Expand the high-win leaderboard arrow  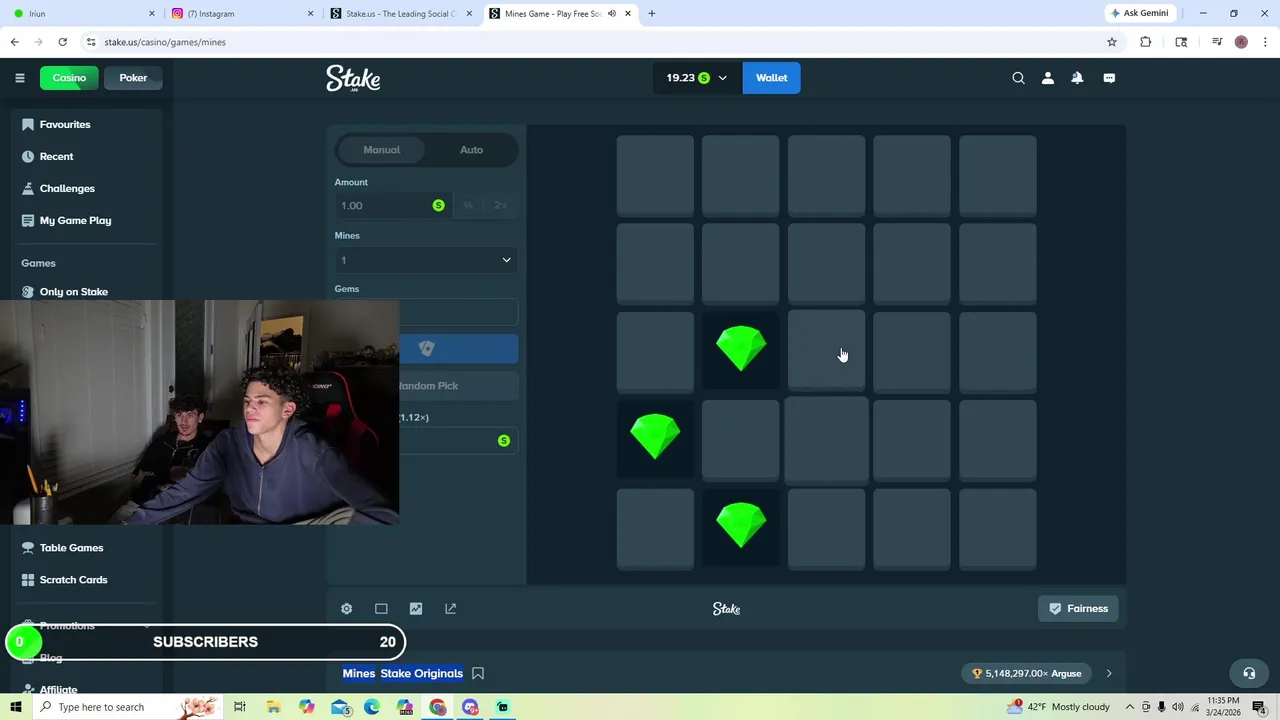[x=1108, y=673]
